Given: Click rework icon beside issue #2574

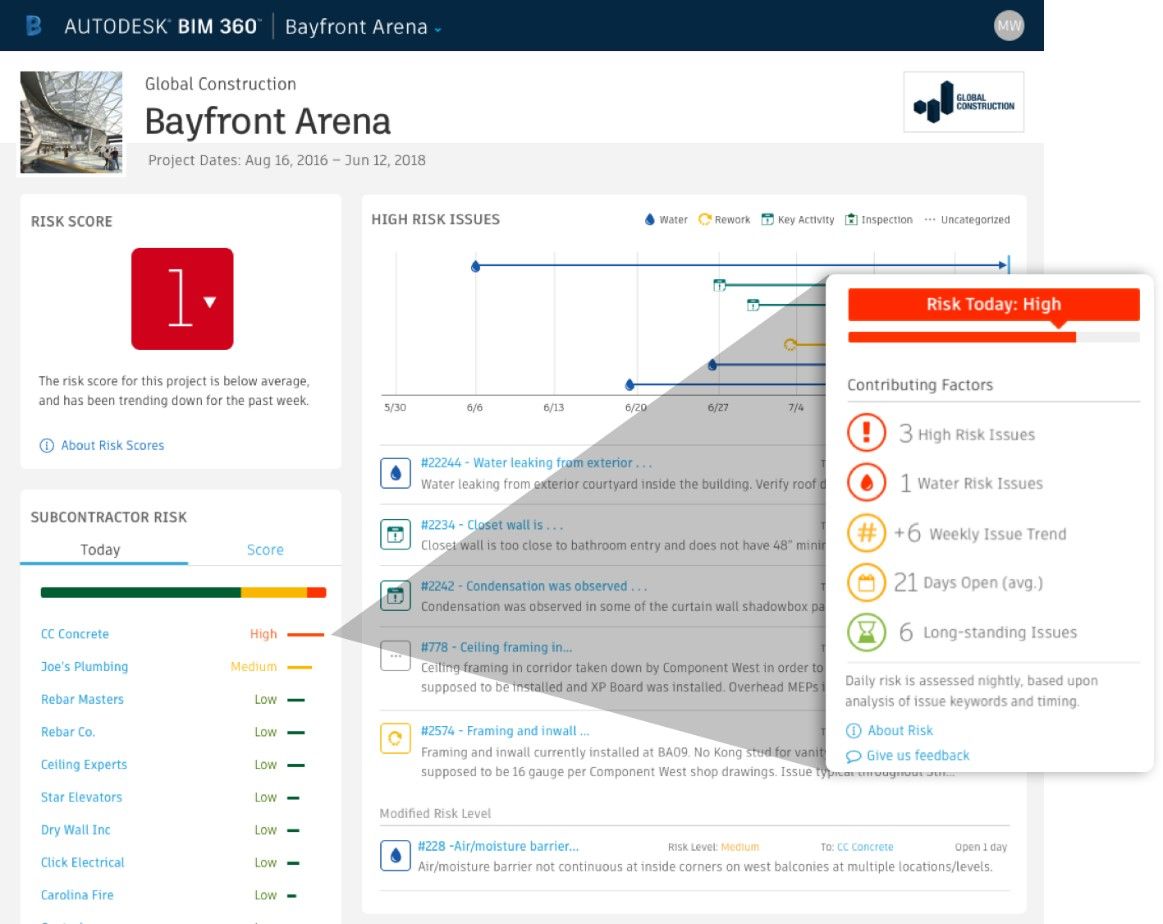Looking at the screenshot, I should click(x=395, y=738).
